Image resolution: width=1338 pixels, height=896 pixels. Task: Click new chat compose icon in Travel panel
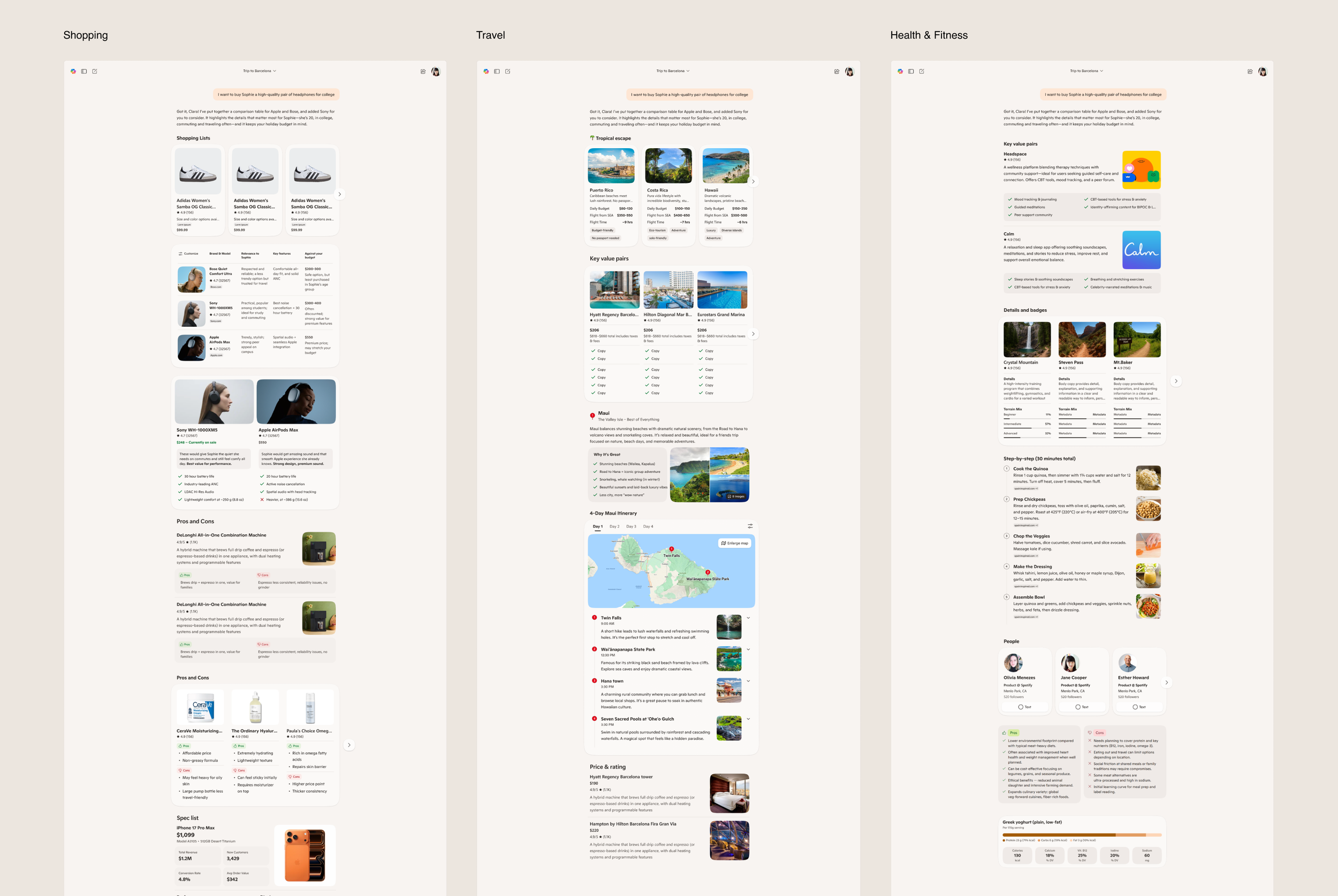pos(507,72)
